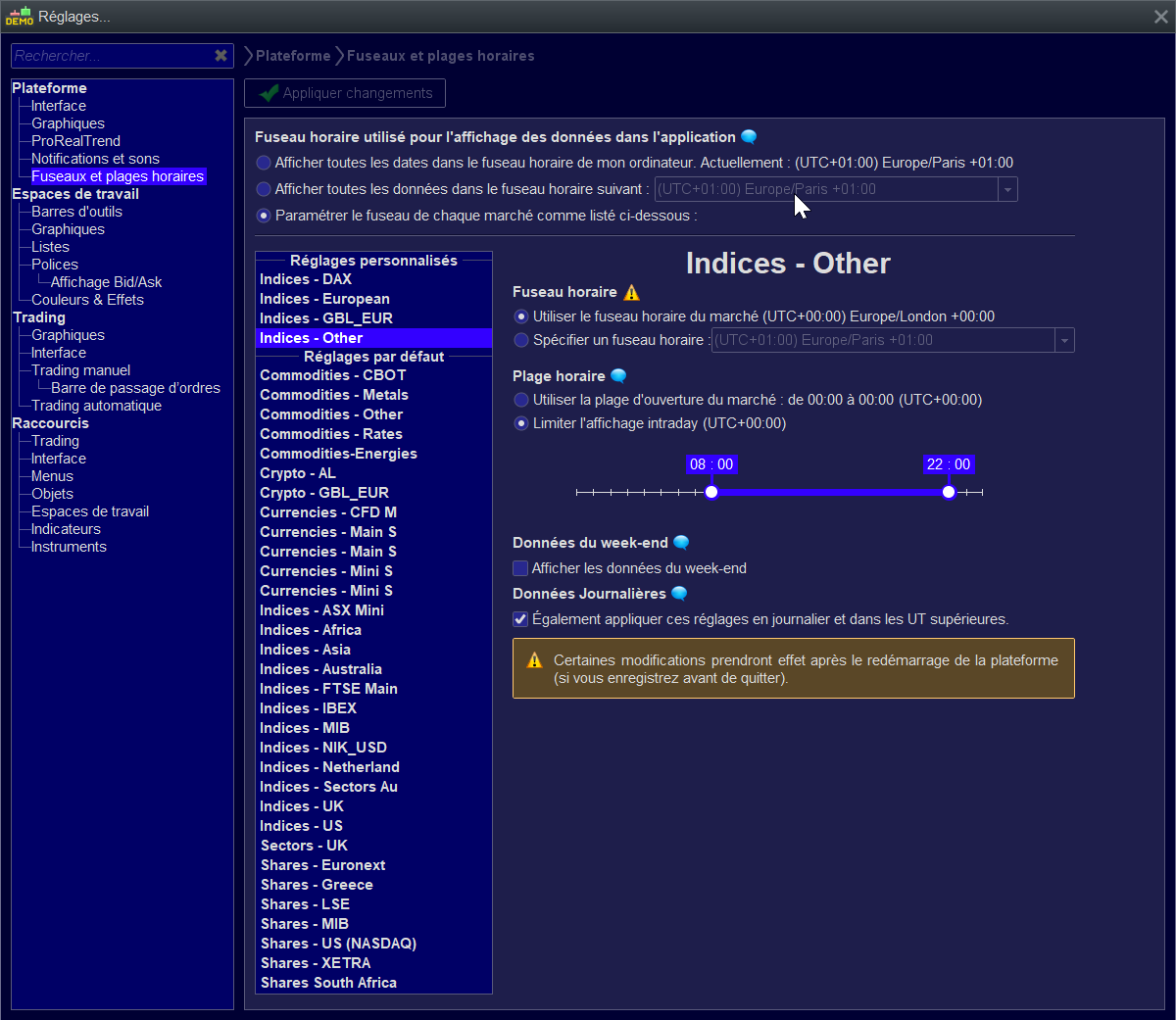Click the DEMO logo in title bar
Viewport: 1176px width, 1020px height.
(x=19, y=16)
